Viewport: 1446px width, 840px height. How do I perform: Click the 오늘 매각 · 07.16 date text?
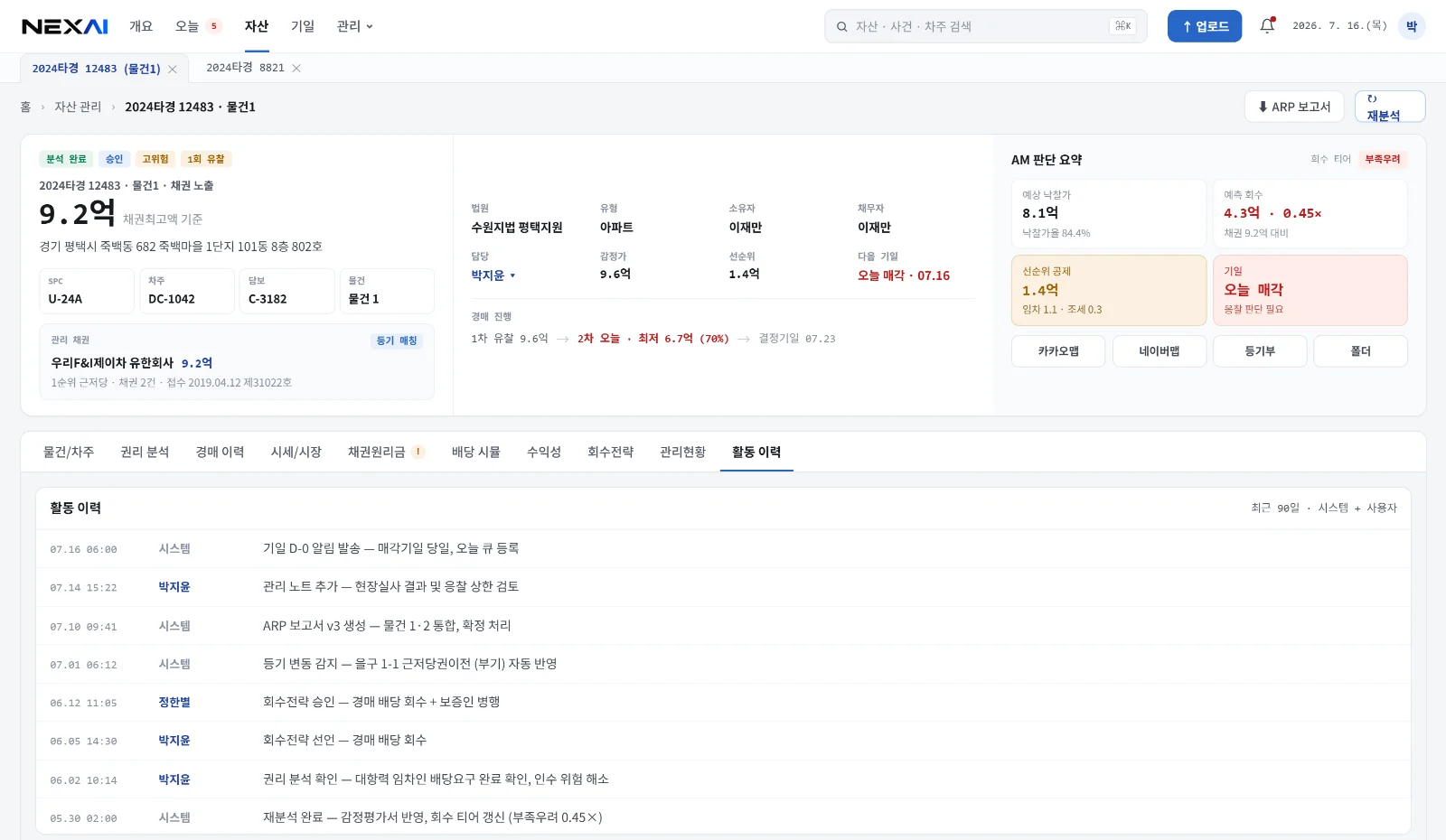coord(904,275)
